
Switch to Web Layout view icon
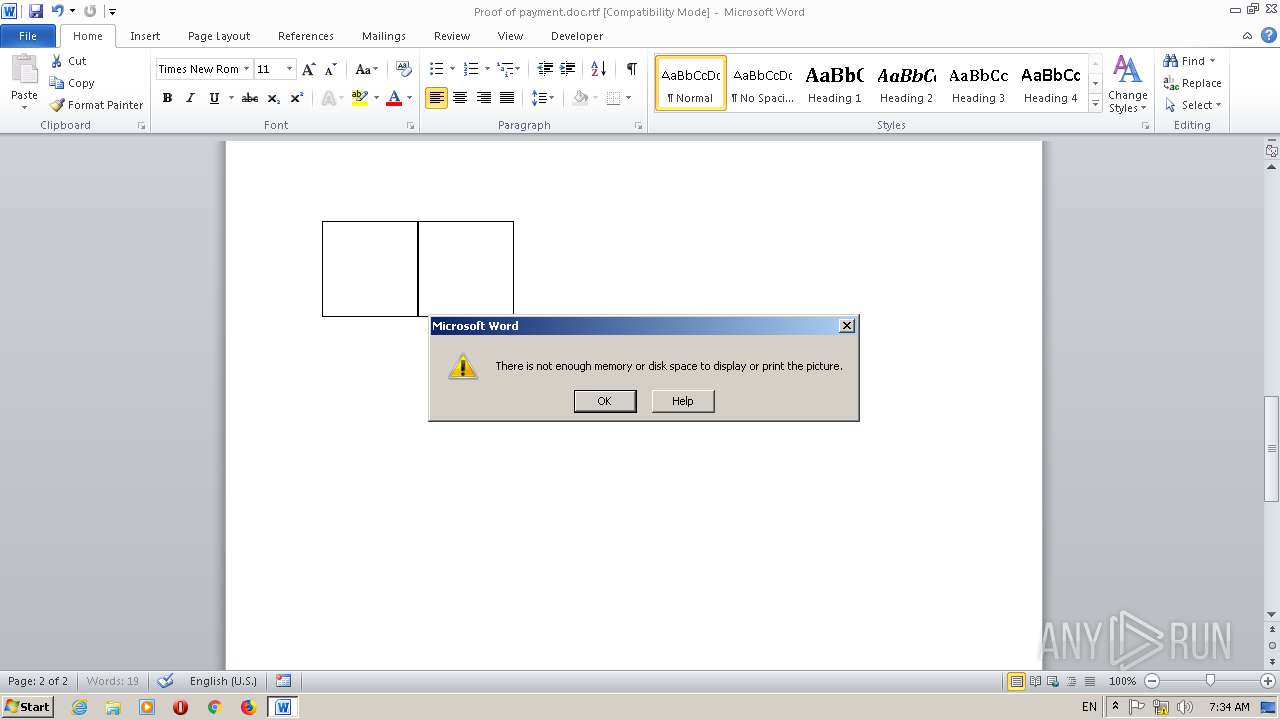(1052, 681)
